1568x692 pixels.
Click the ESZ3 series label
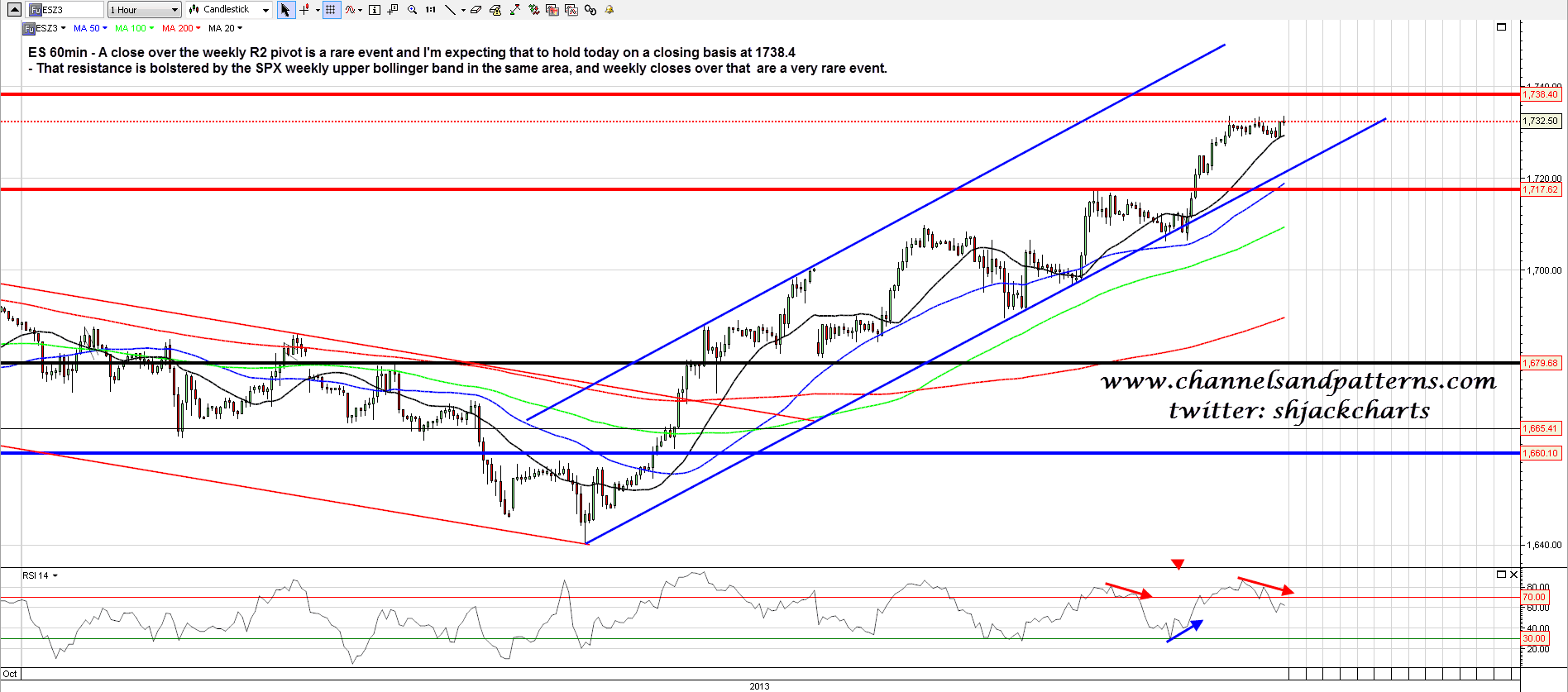click(45, 28)
